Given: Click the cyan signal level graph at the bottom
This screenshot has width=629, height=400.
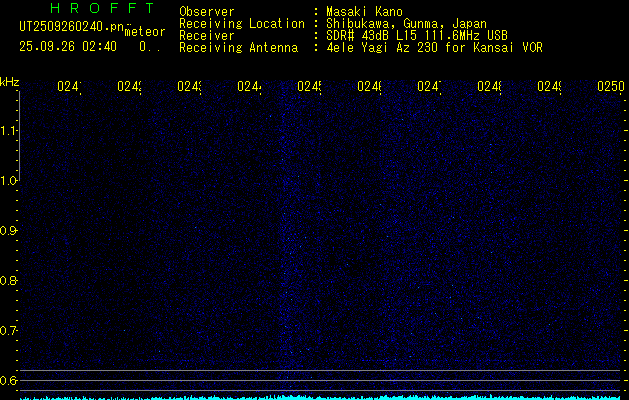Looking at the screenshot, I should (322, 397).
